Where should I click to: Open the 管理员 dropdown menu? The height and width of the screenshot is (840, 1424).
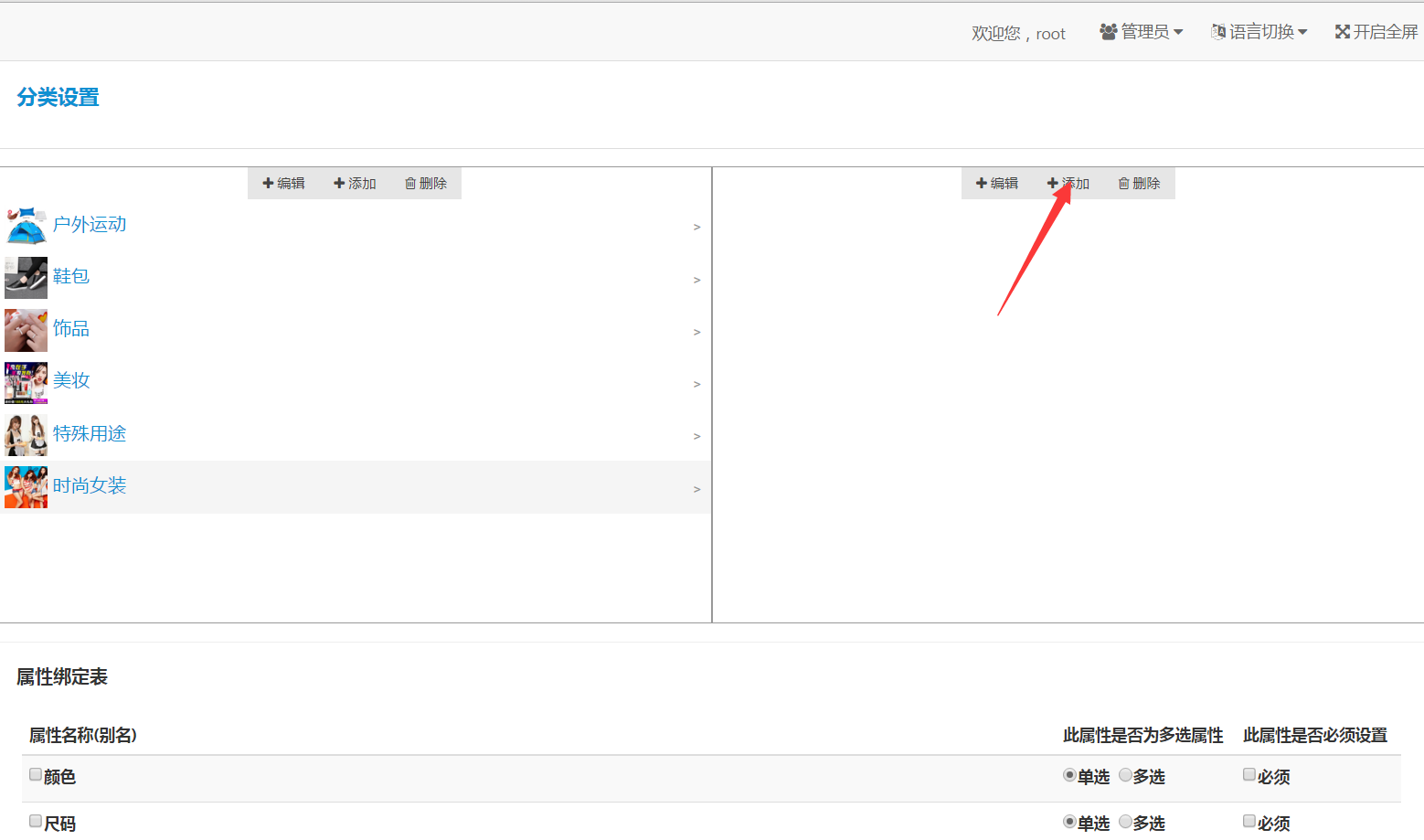point(1141,32)
